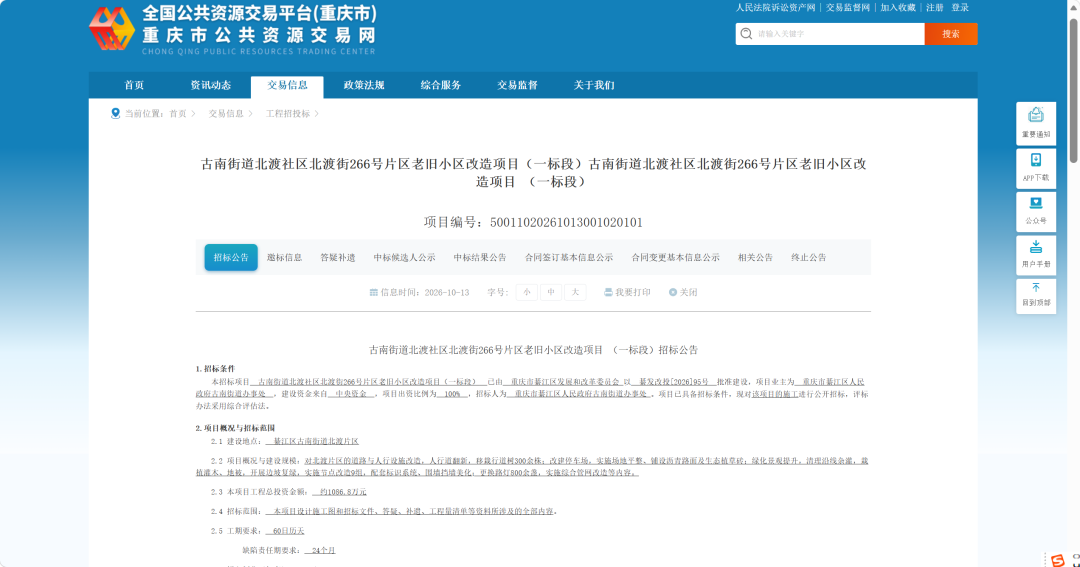Viewport: 1080px width, 567px height.
Task: Open the 人民法院诉讼资产网 link
Action: 776,8
